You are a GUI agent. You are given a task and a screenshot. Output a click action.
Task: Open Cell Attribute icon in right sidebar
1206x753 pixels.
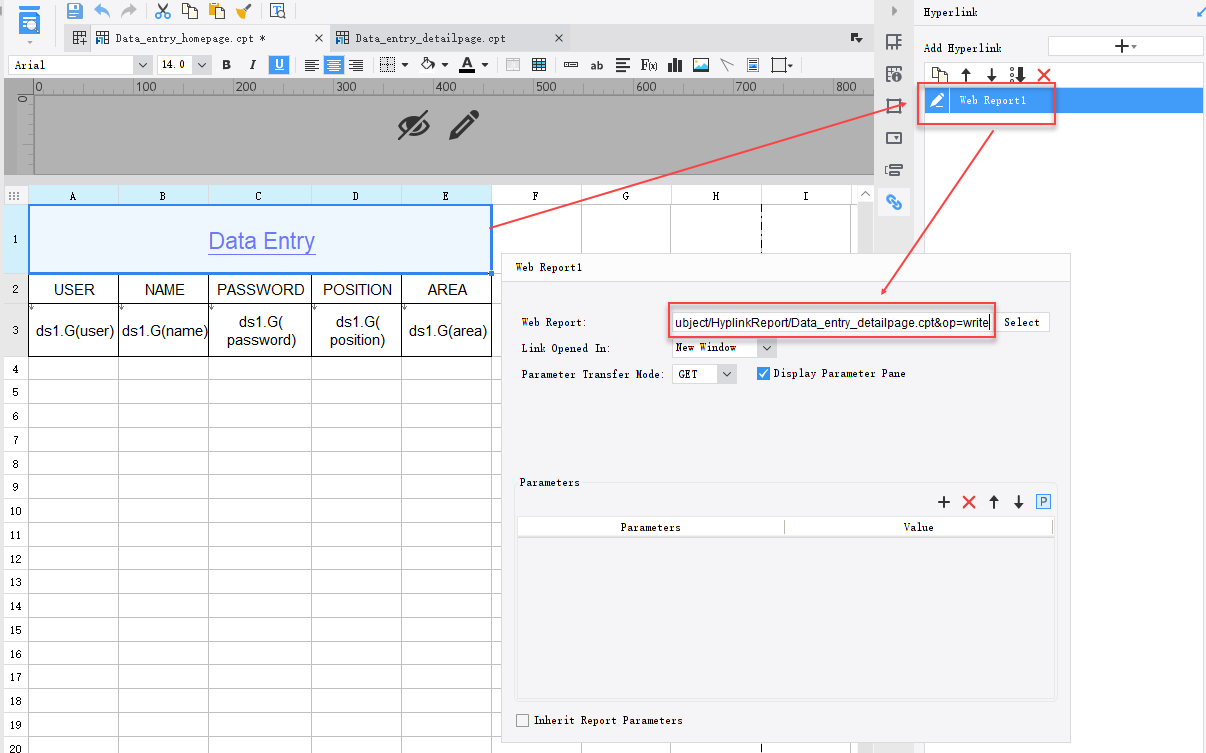[x=894, y=74]
